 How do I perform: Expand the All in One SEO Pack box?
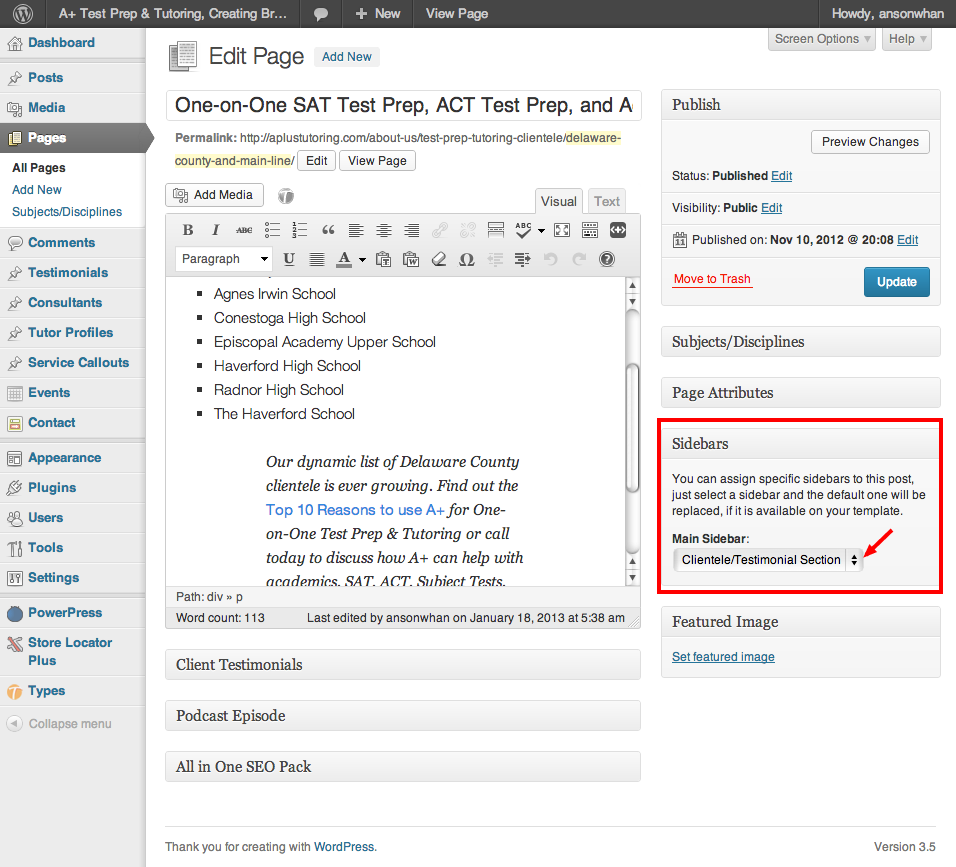click(402, 766)
